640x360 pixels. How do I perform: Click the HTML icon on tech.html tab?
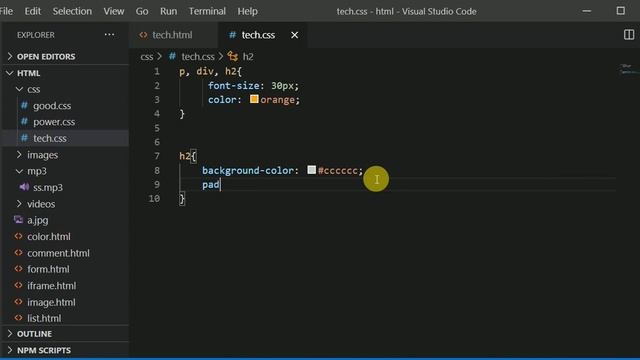point(143,35)
